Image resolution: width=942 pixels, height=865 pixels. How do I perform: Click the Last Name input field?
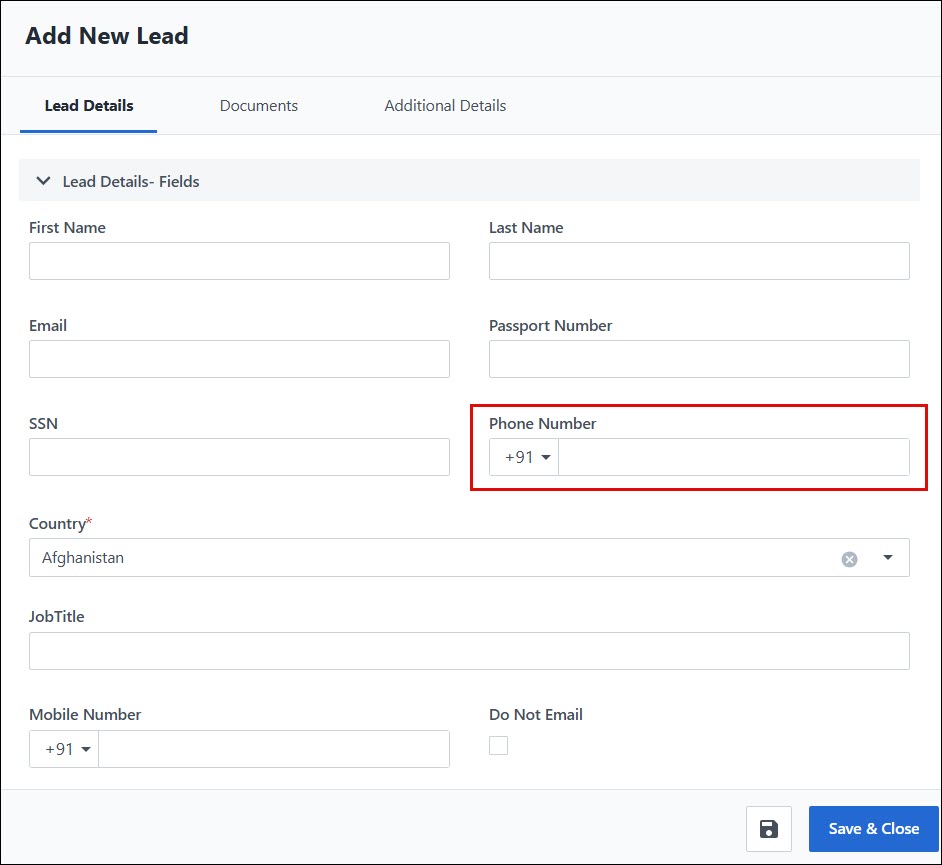pos(699,261)
